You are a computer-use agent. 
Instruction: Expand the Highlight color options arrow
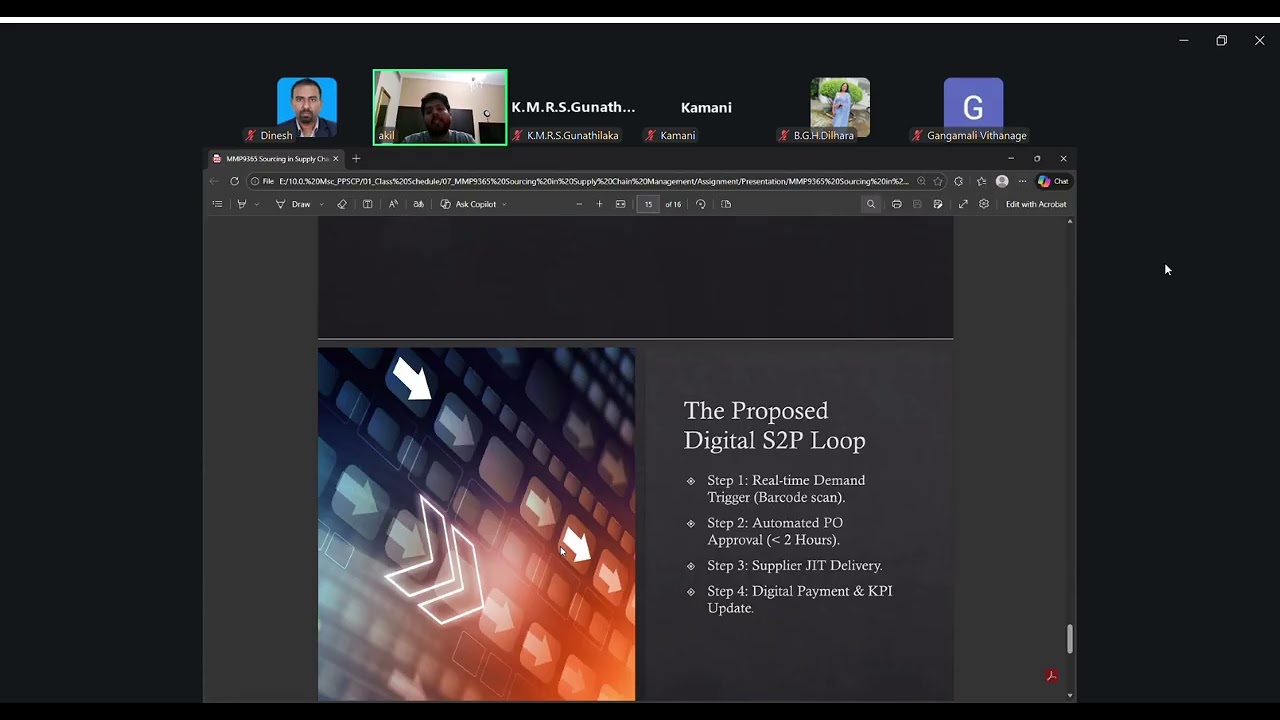tap(256, 204)
